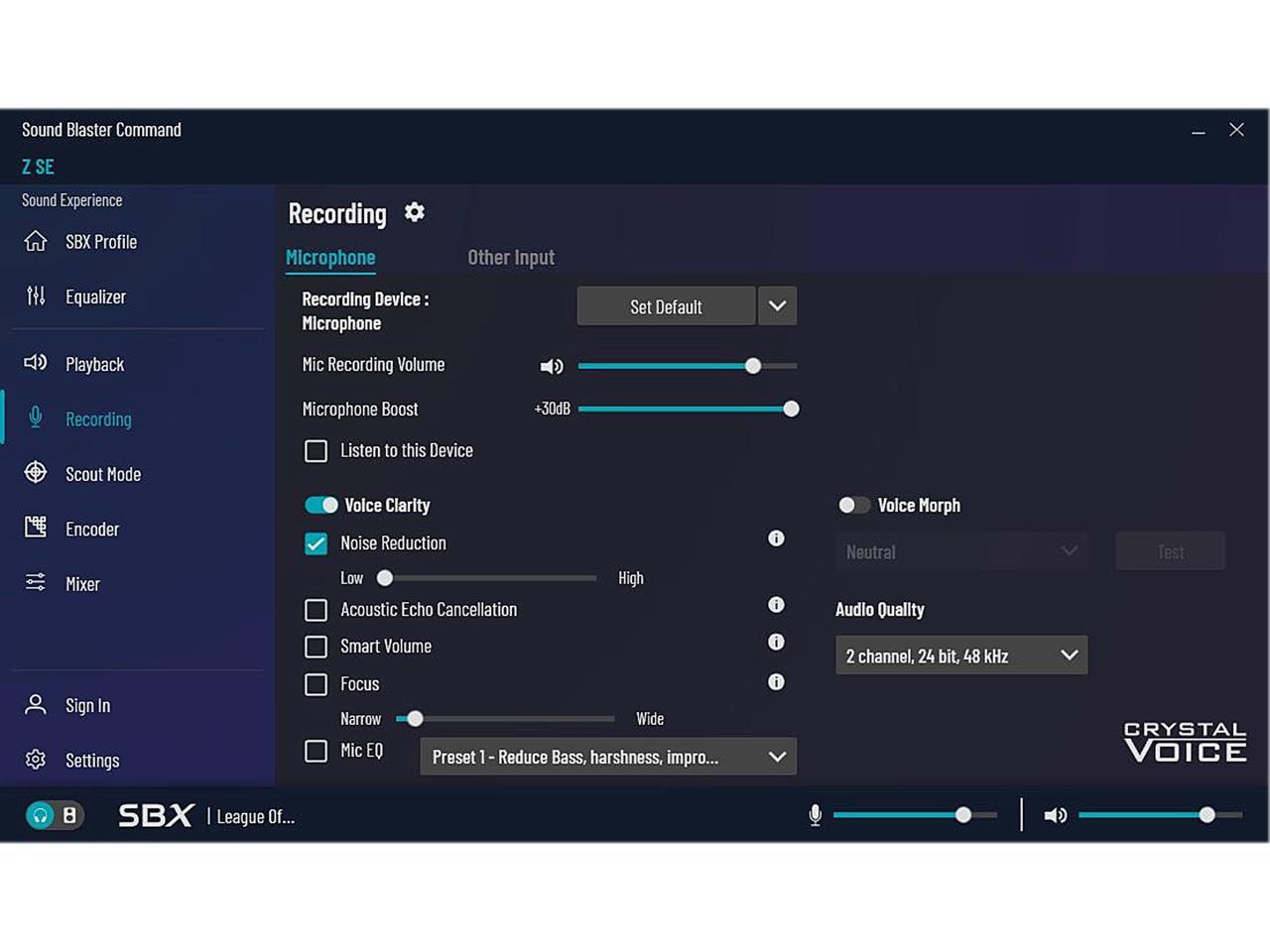
Task: Expand the recording device dropdown arrow
Action: pos(777,306)
